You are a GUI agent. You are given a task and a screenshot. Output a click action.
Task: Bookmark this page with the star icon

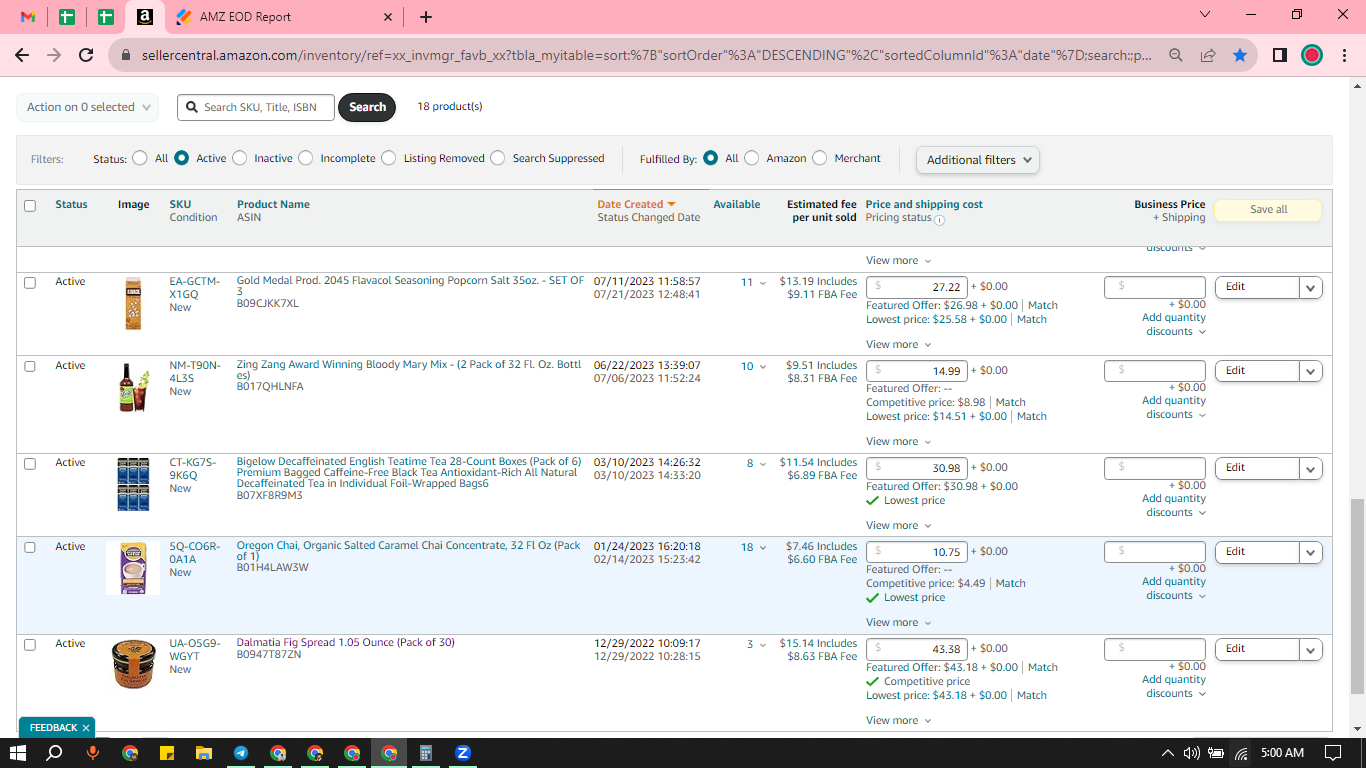pos(1240,55)
